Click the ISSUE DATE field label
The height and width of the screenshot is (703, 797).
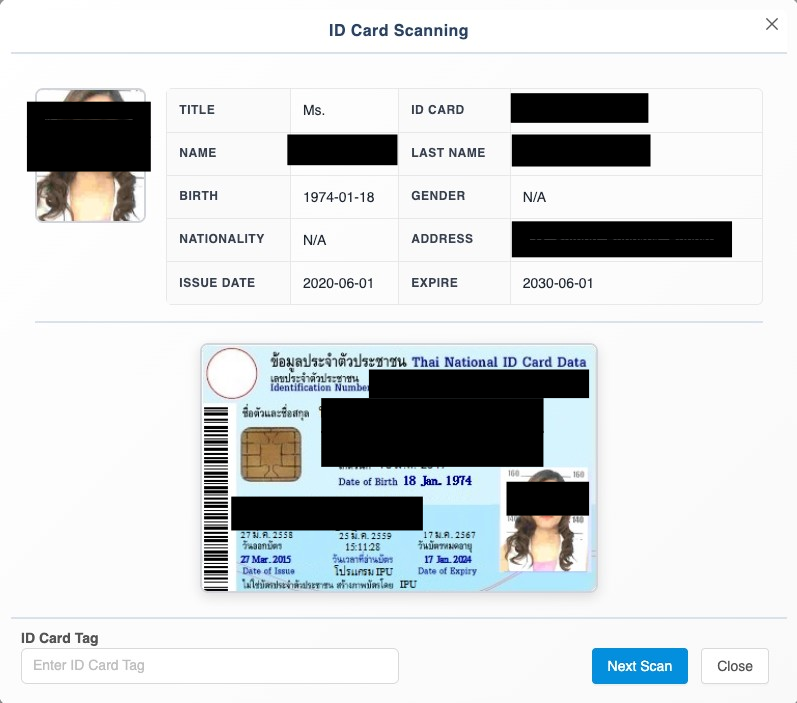(x=217, y=283)
